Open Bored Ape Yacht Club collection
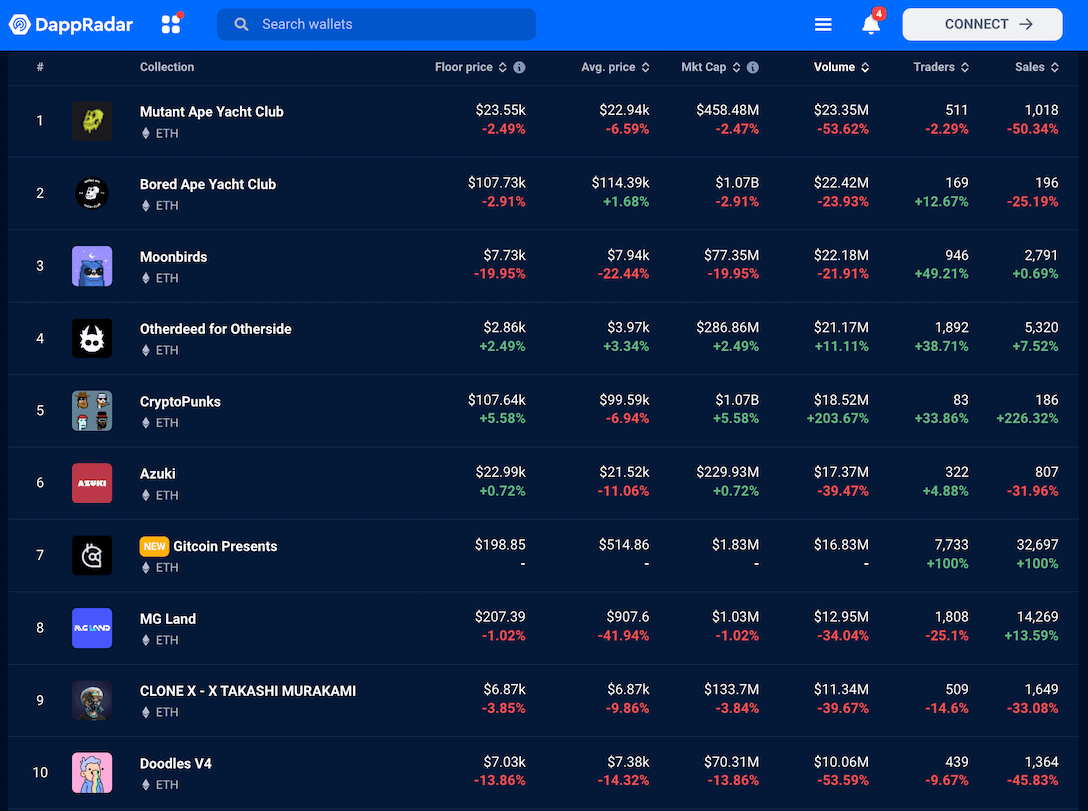This screenshot has width=1088, height=811. click(x=208, y=185)
